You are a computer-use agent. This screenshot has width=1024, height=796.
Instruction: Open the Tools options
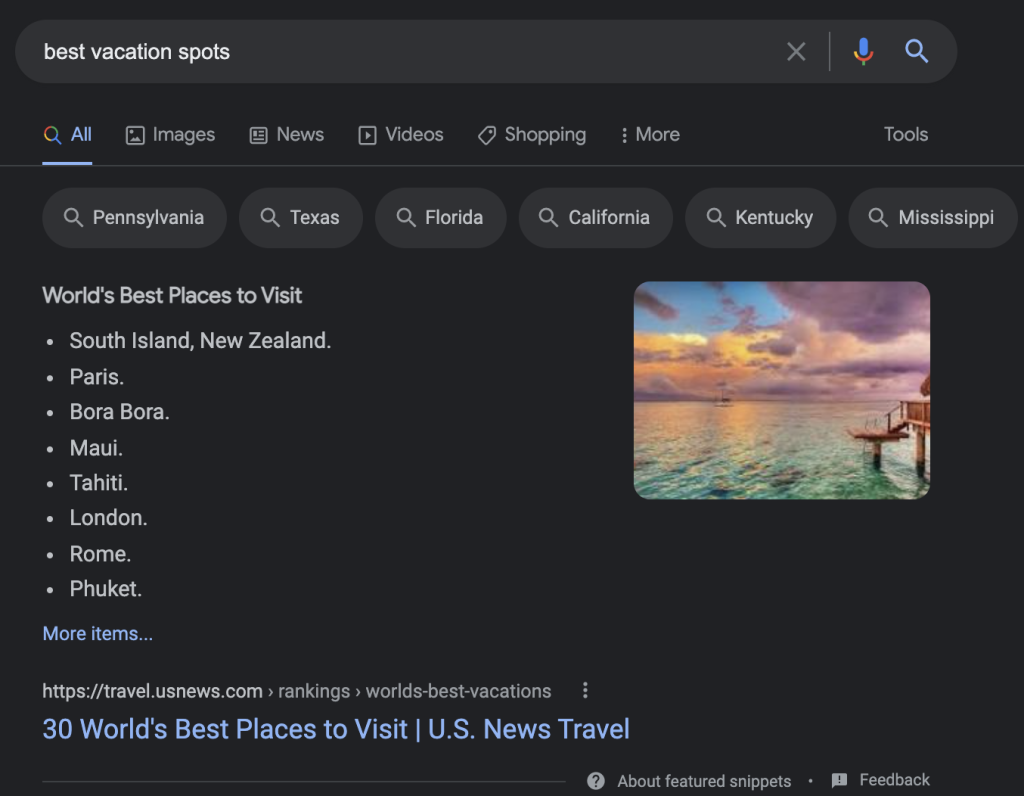click(905, 135)
